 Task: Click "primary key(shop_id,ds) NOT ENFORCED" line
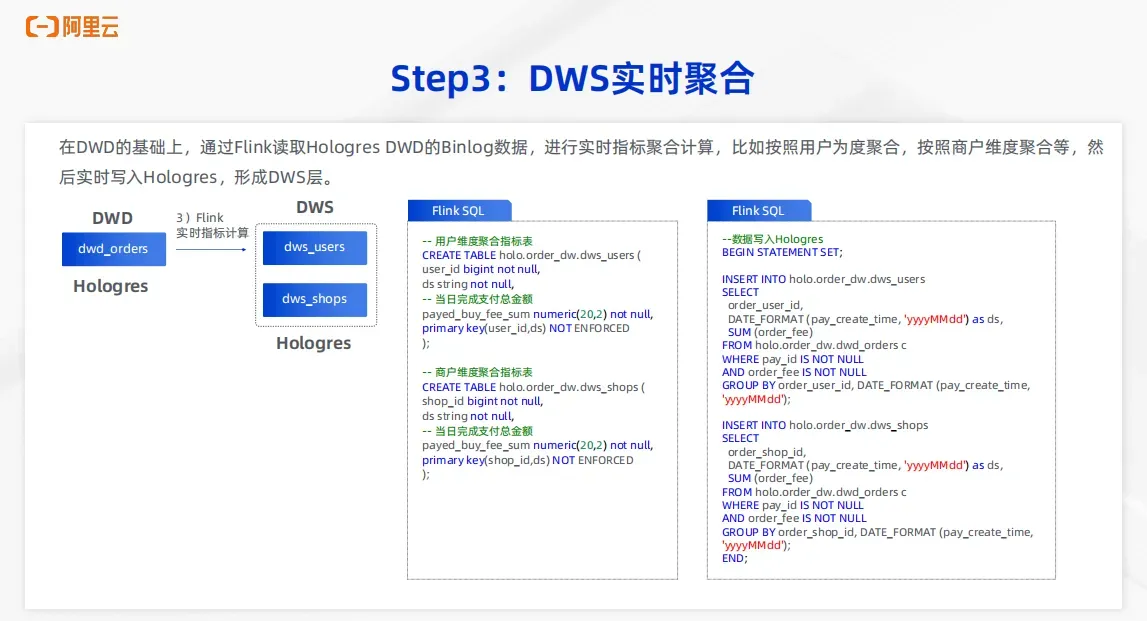[527, 460]
